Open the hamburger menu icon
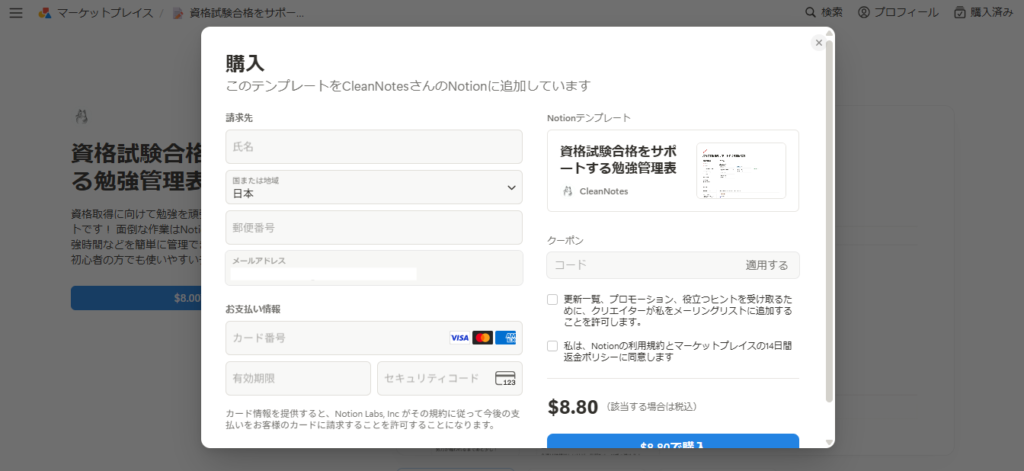 pos(16,12)
